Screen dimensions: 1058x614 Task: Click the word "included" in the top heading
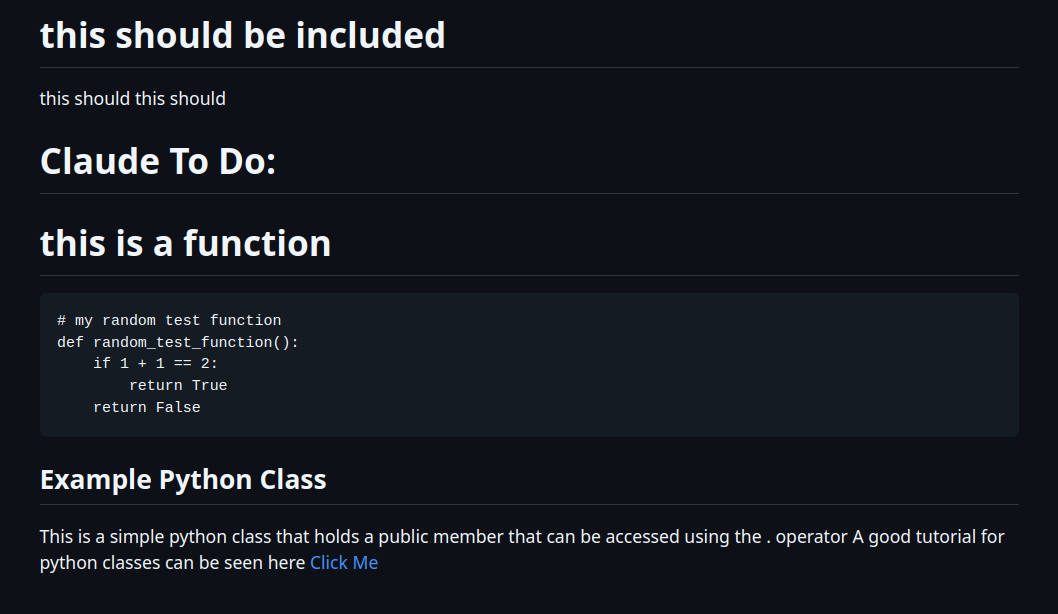[x=370, y=35]
